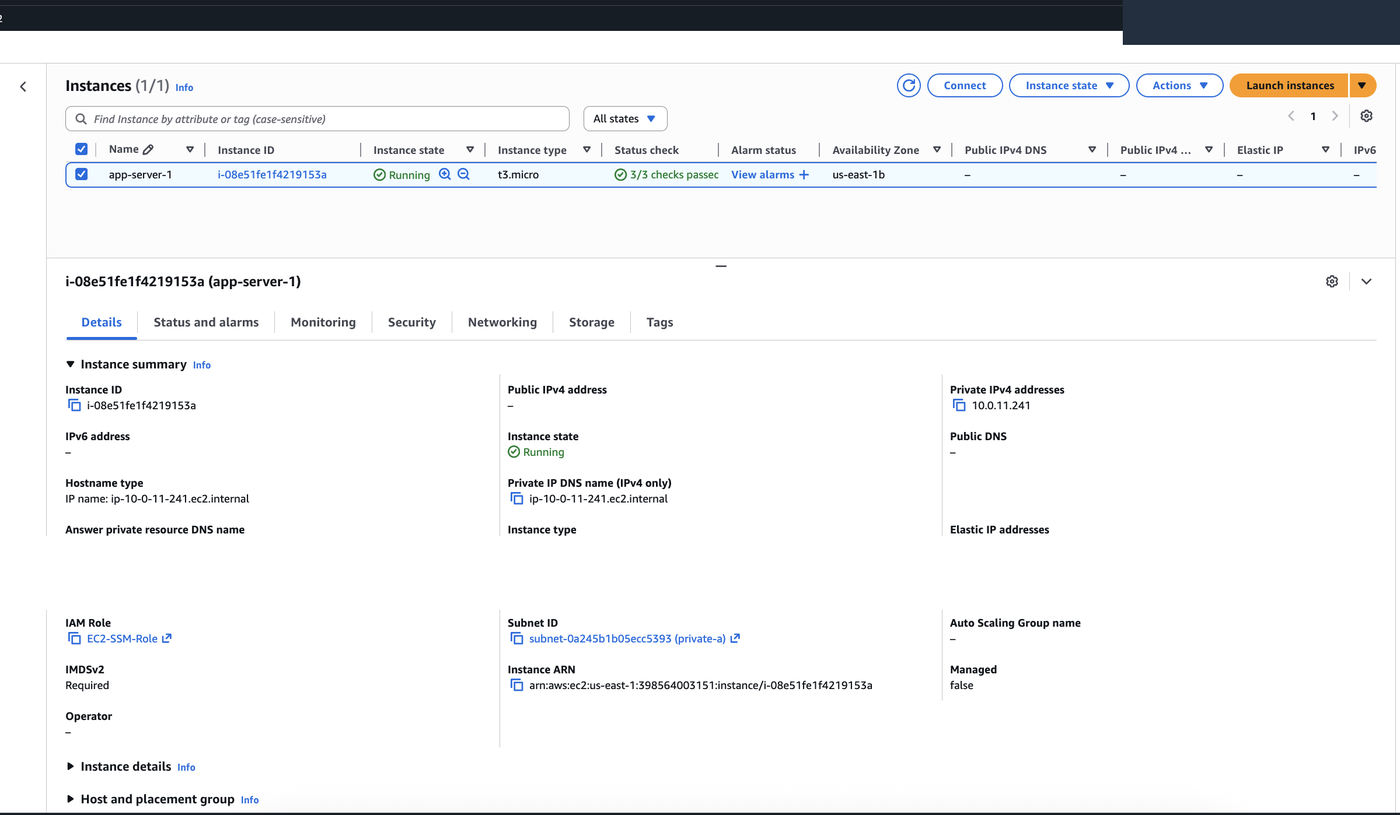Open Instances Info link
Screen dimensions: 1400x815
(x=184, y=88)
